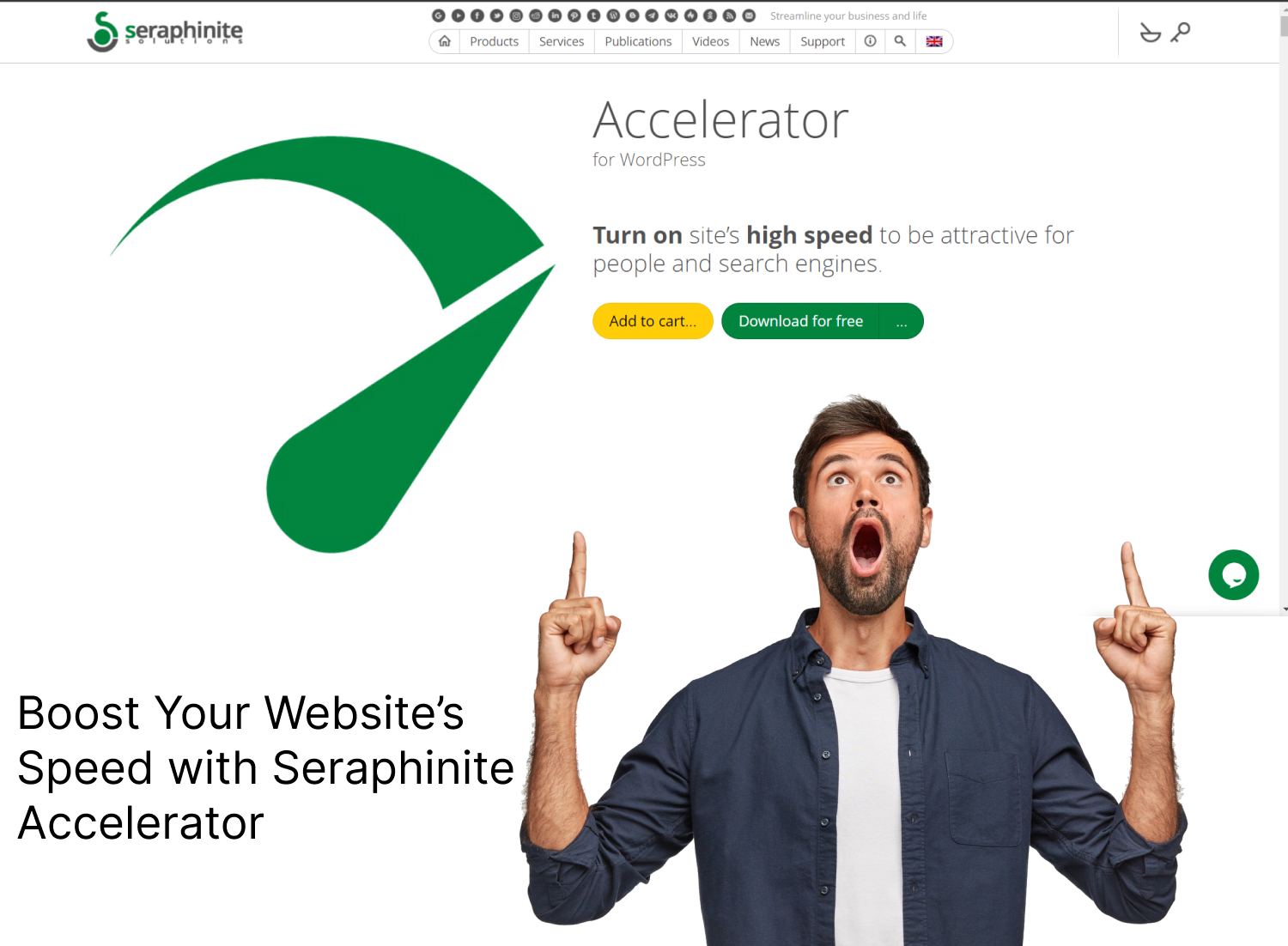
Task: Open the YouTube social icon
Action: 458,15
